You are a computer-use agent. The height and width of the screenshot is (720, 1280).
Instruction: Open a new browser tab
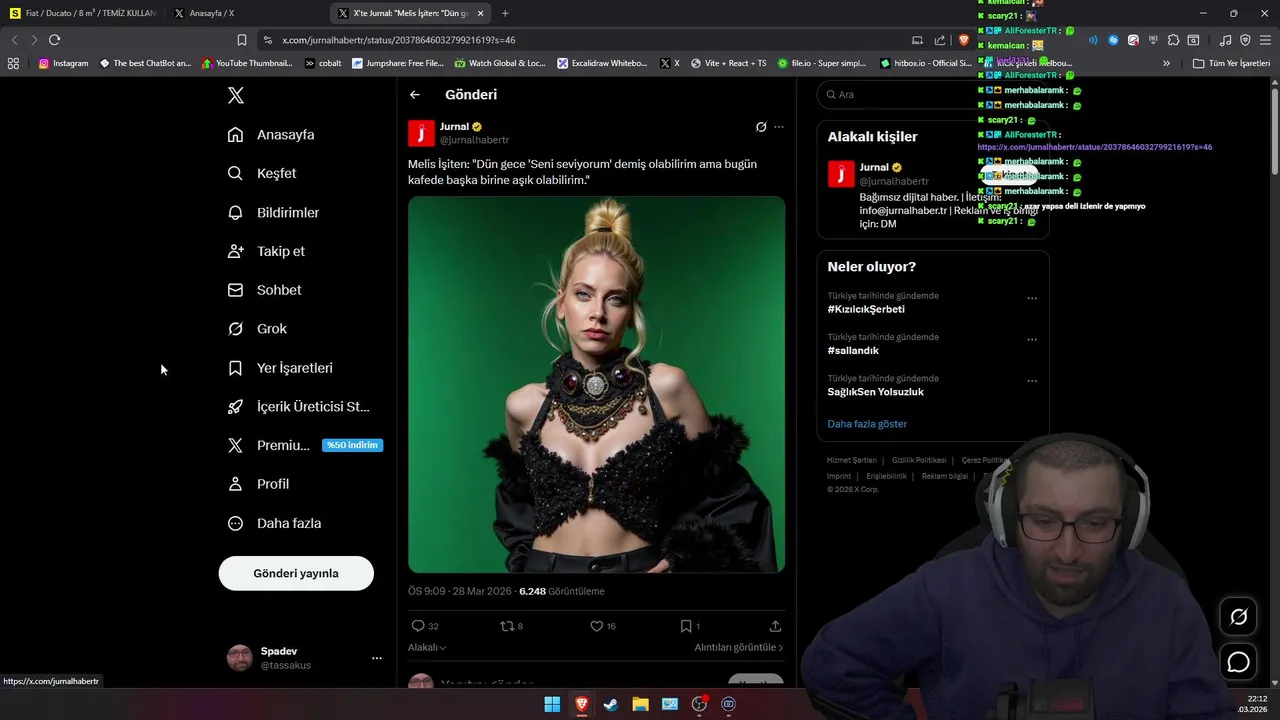coord(505,13)
